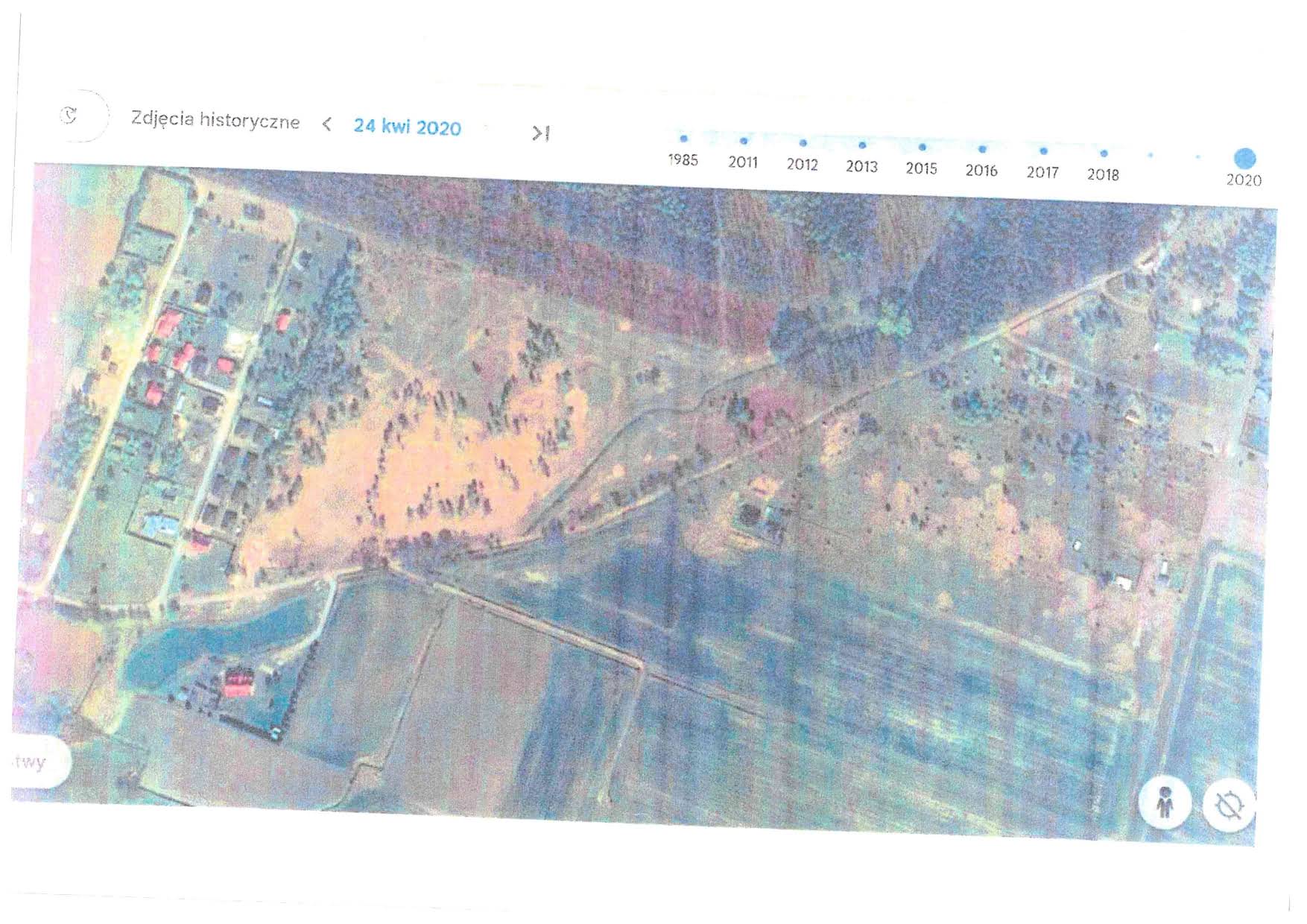Select the 2011 timeline point

tap(743, 141)
